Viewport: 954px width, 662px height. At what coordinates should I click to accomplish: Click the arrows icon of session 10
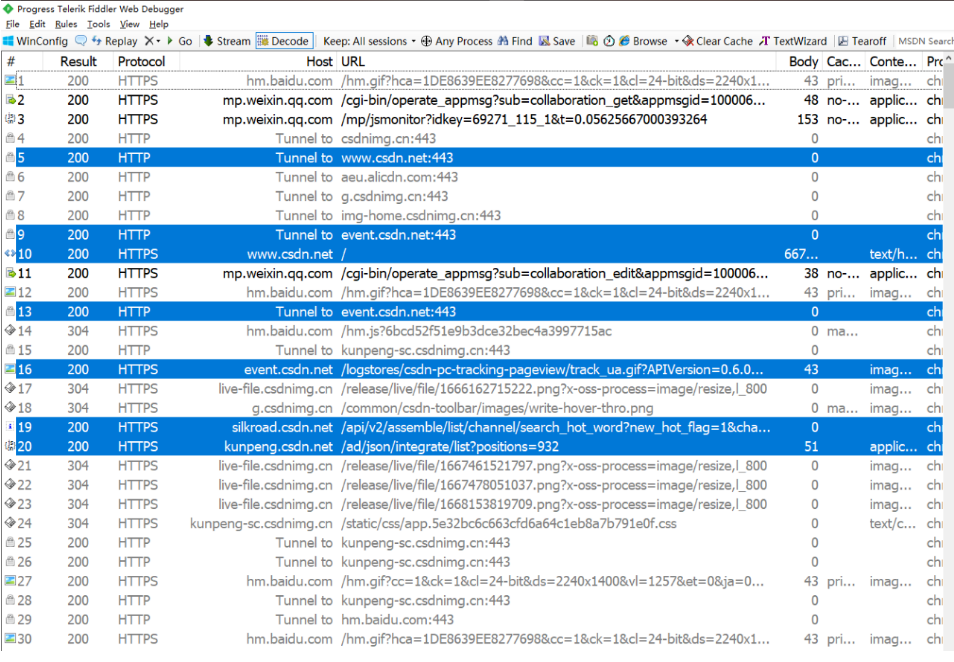tap(10, 254)
